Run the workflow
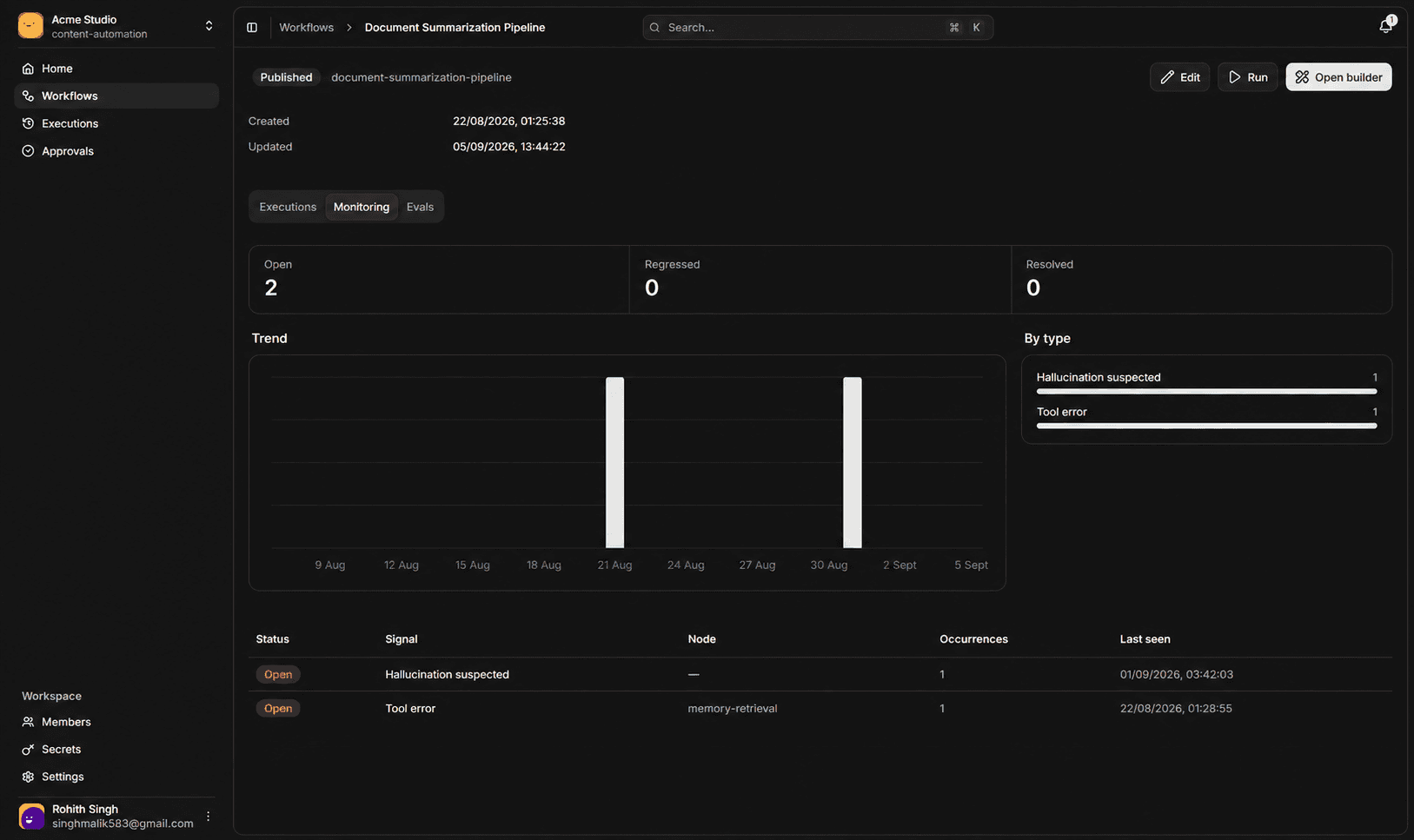The height and width of the screenshot is (840, 1414). (1247, 77)
